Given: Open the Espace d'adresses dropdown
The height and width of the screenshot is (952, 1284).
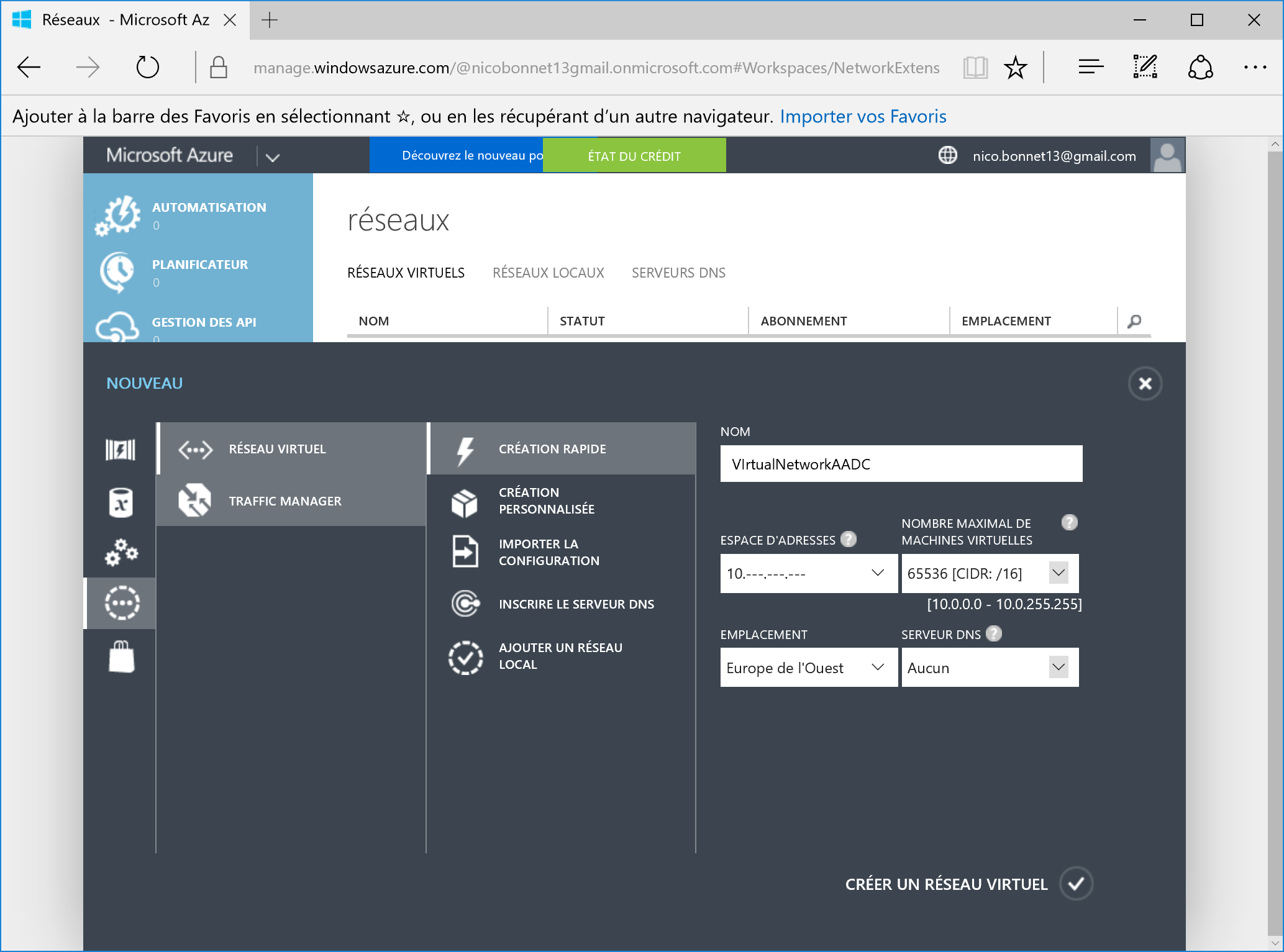Looking at the screenshot, I should tap(877, 573).
